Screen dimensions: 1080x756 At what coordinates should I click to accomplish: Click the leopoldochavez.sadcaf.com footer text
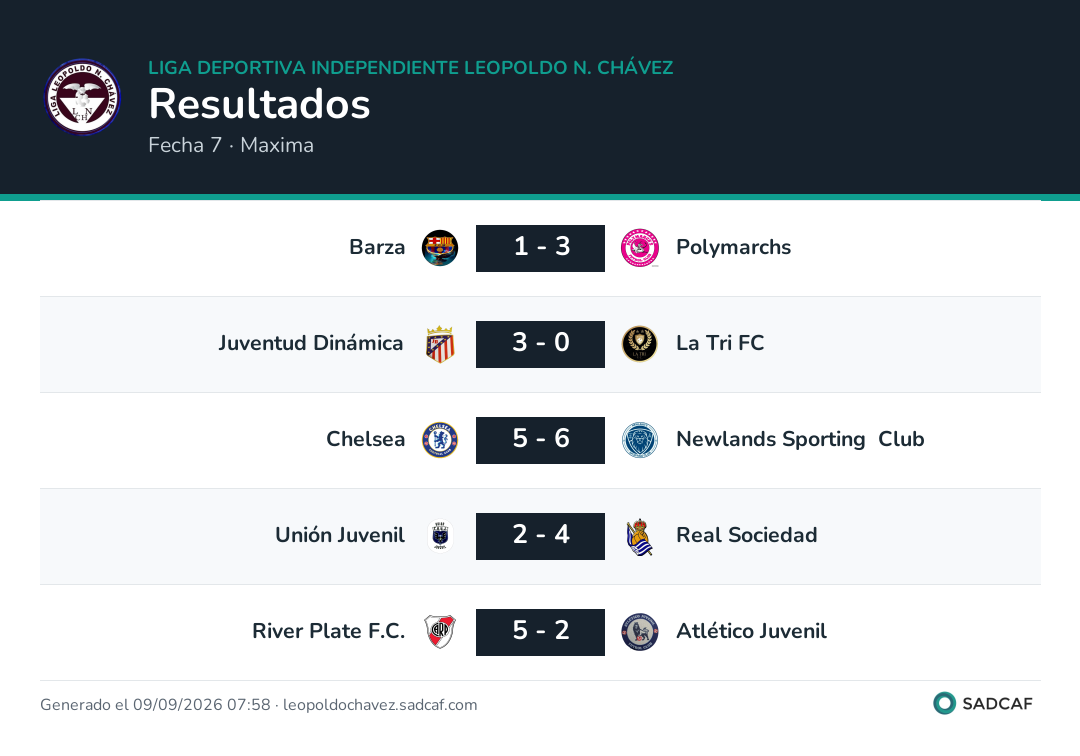pos(380,705)
